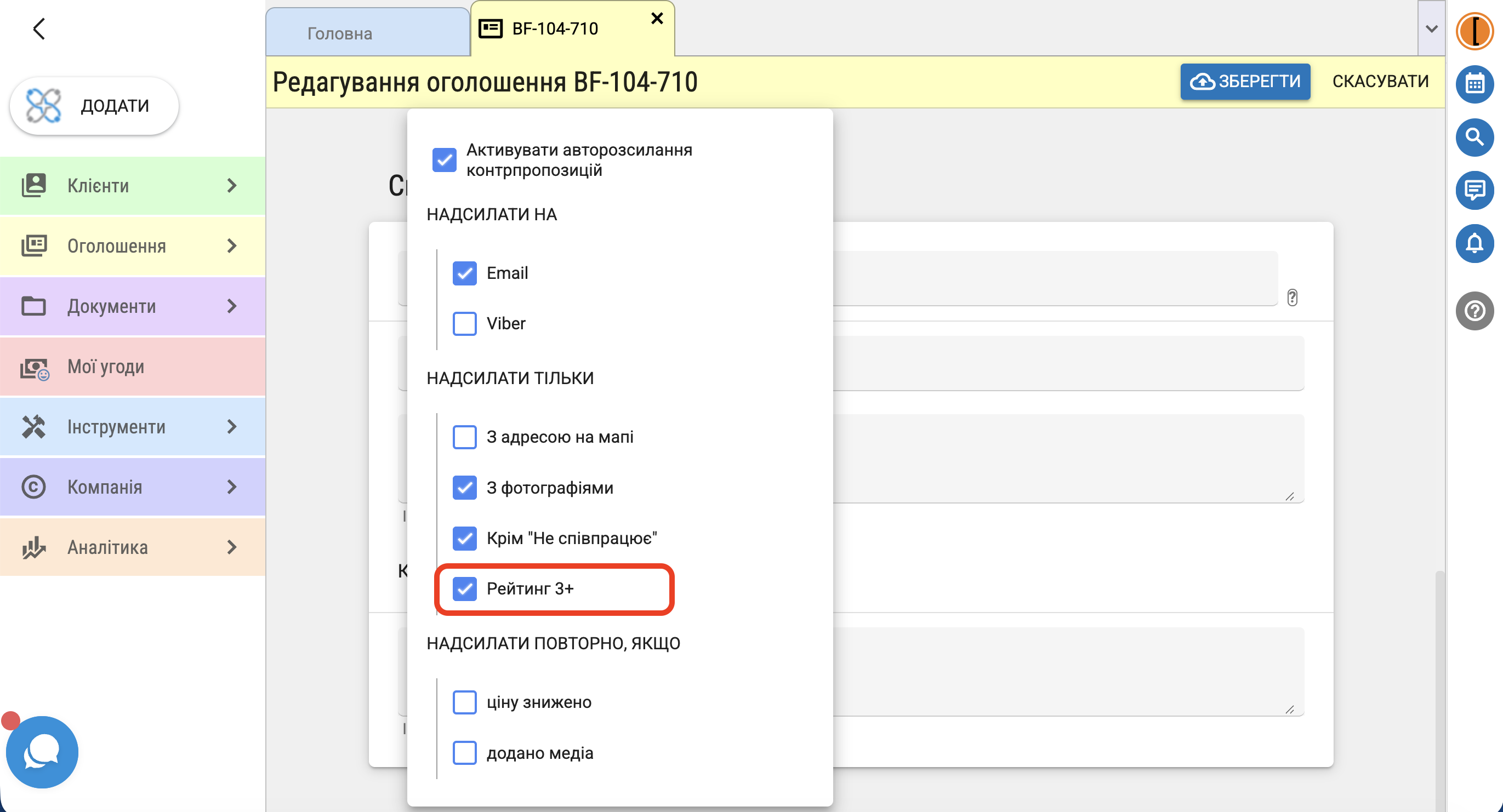This screenshot has height=812, width=1503.
Task: Uncheck the Рейтинг 3+ checkbox
Action: [464, 588]
